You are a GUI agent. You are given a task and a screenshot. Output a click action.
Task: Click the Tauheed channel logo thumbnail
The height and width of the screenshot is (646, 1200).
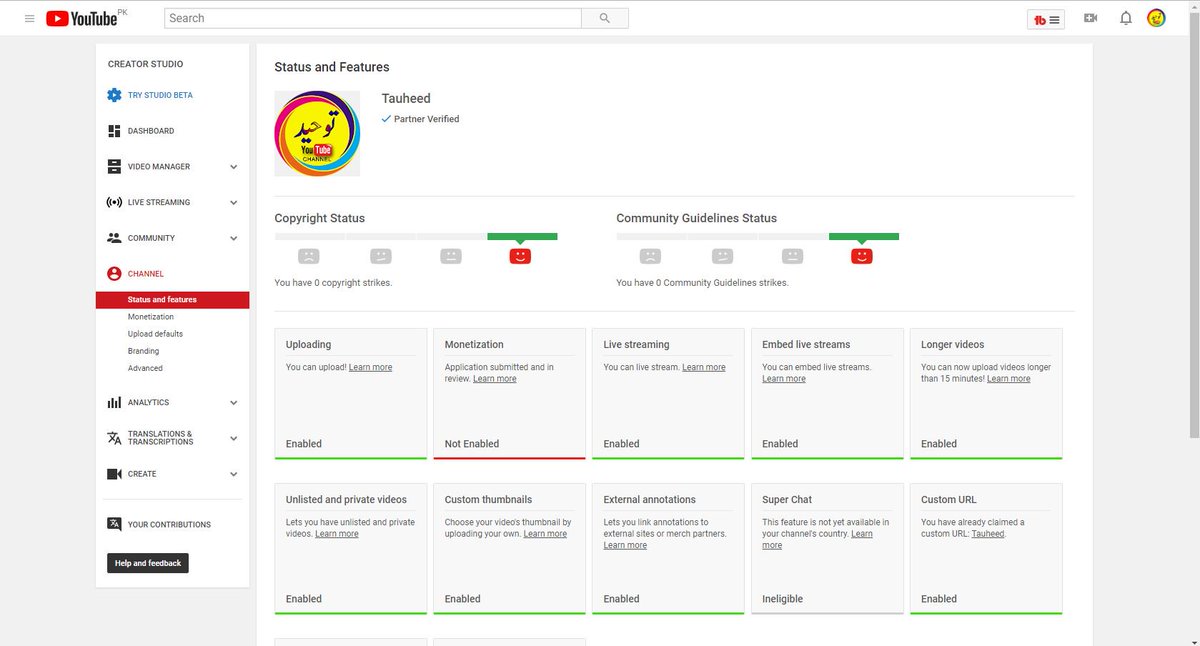(317, 134)
